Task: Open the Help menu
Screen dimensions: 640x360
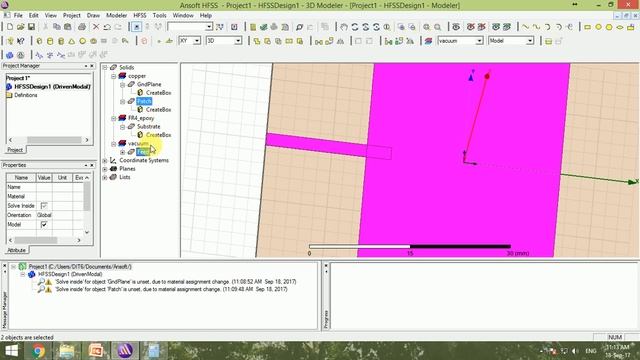Action: (206, 16)
